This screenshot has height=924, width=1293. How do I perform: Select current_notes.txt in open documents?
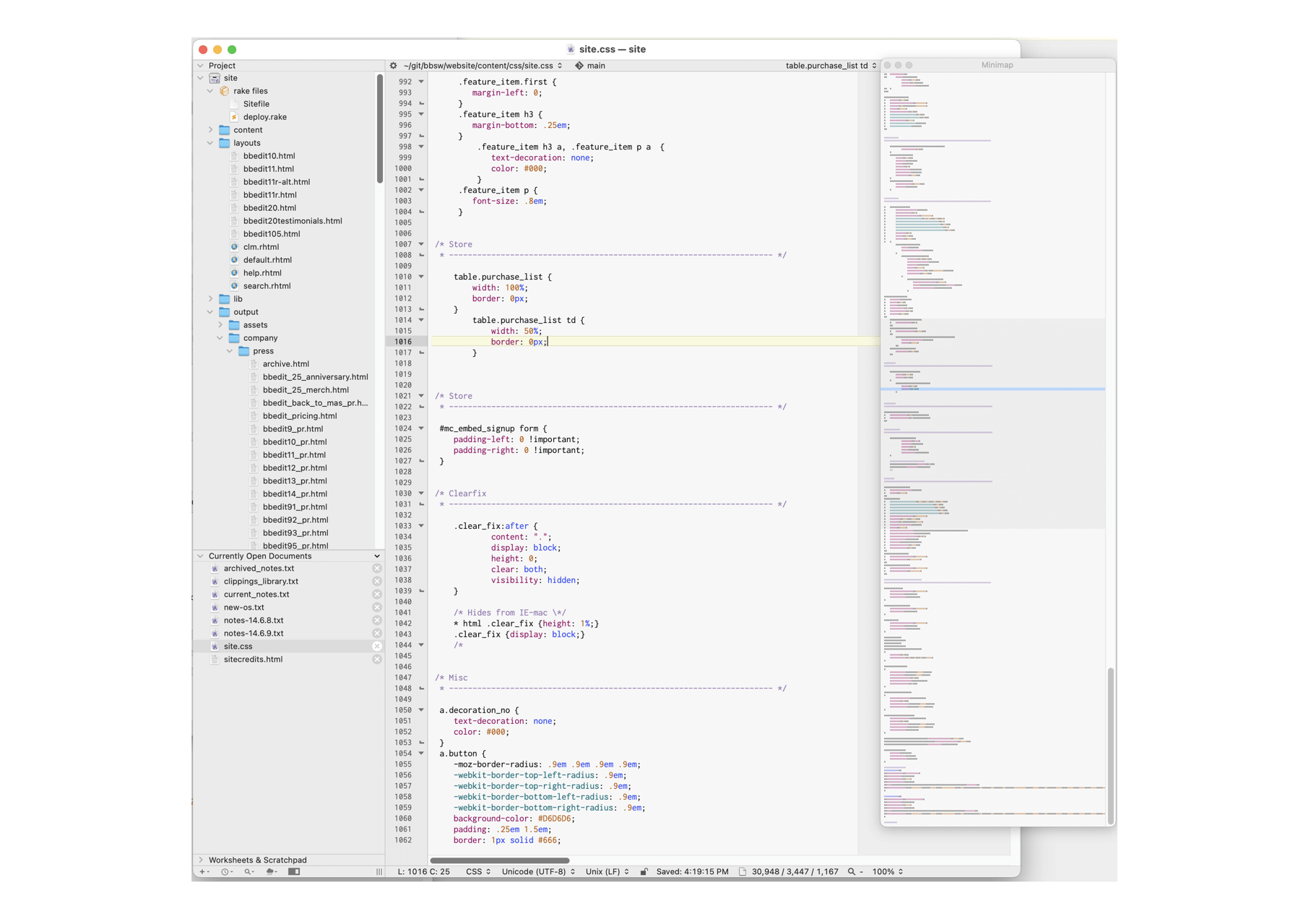click(x=256, y=595)
